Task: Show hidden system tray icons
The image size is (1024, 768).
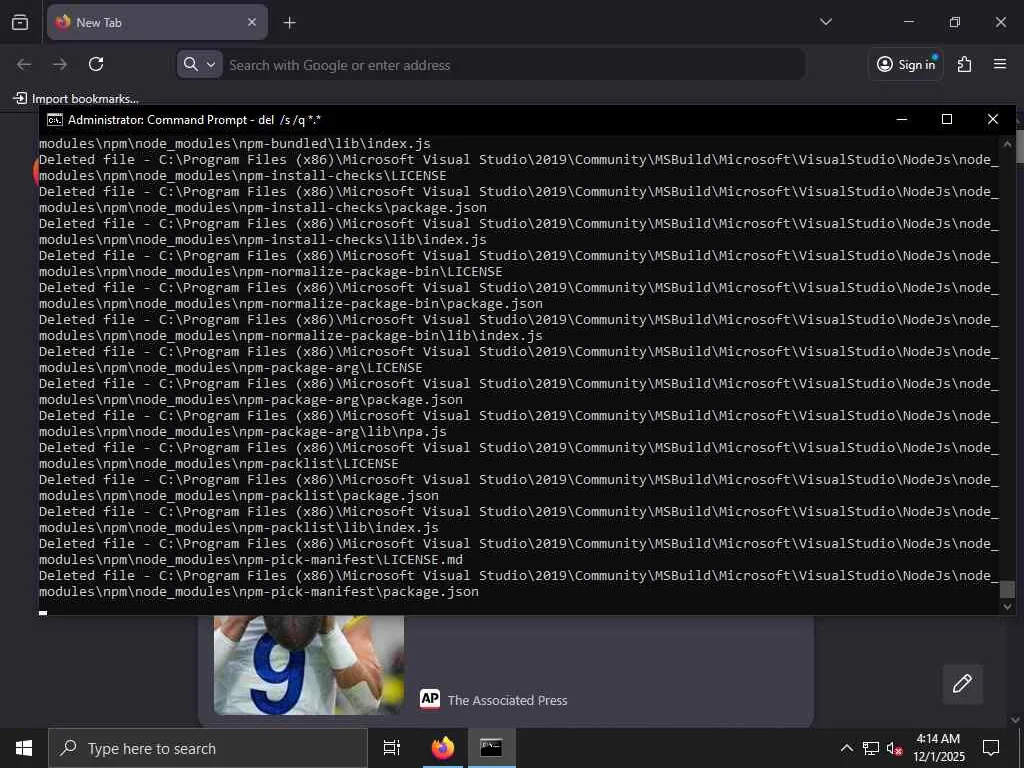Action: click(x=846, y=748)
